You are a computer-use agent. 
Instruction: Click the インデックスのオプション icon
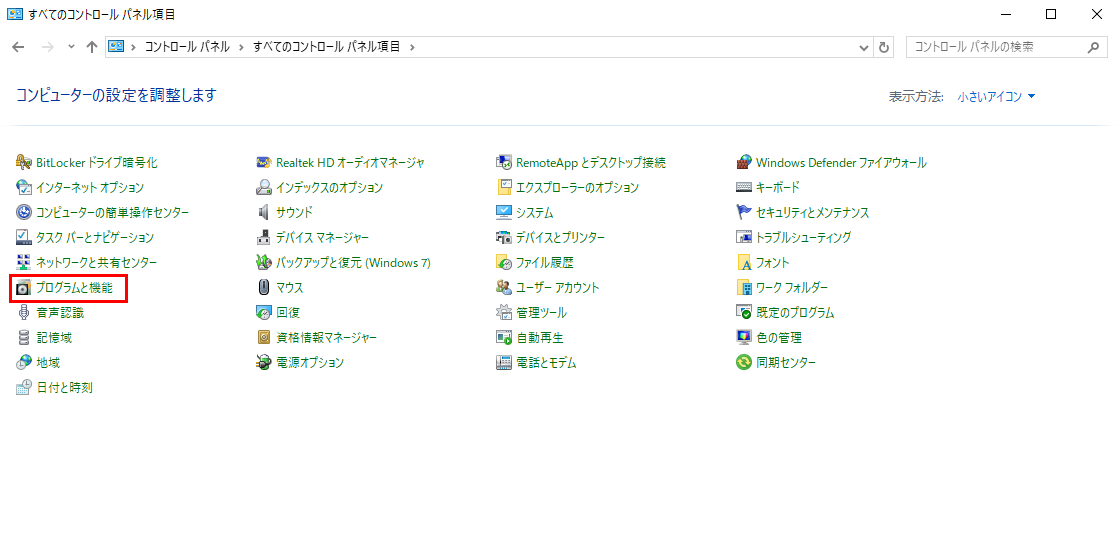pos(264,188)
